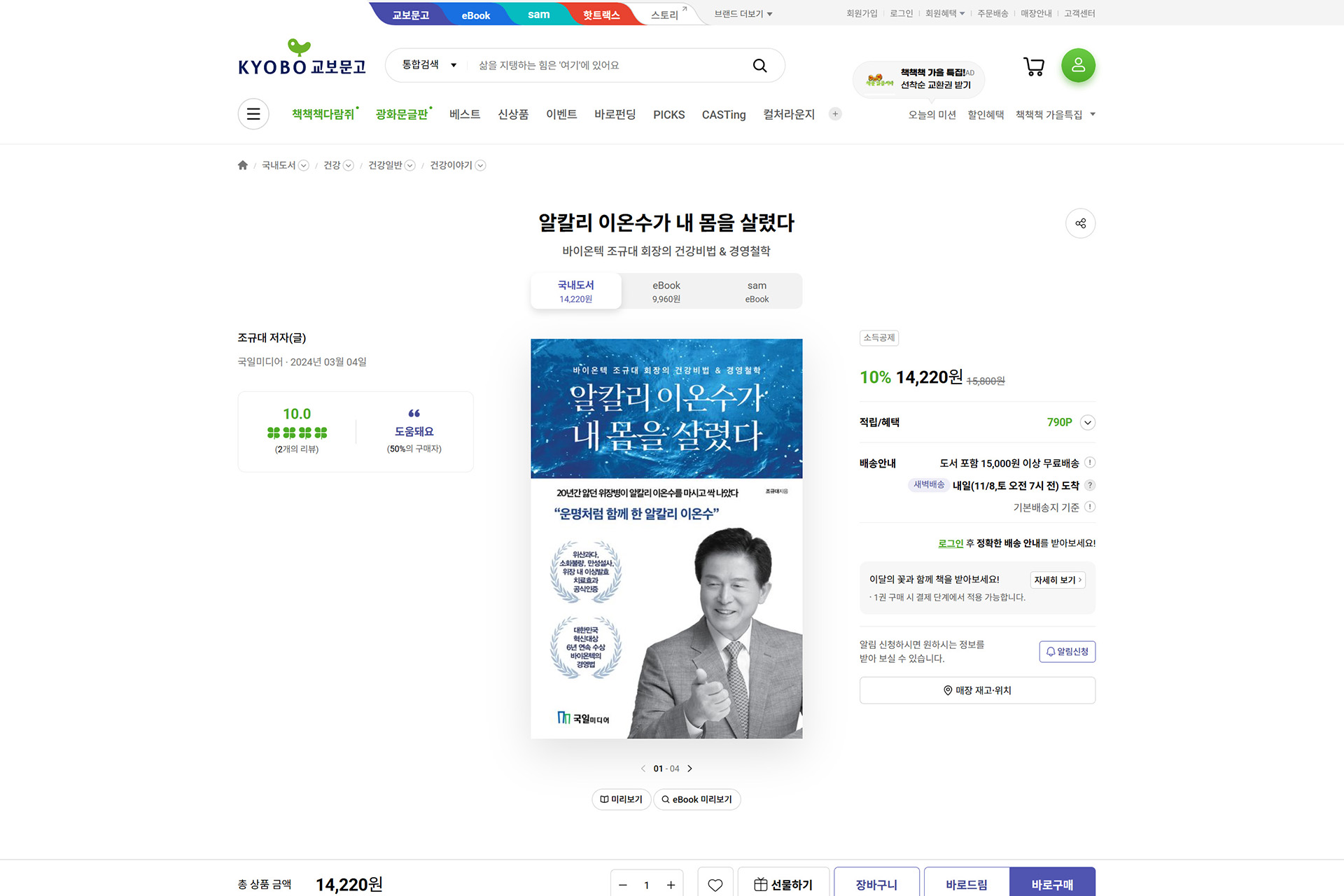
Task: Increase quantity with plus stepper
Action: (671, 885)
